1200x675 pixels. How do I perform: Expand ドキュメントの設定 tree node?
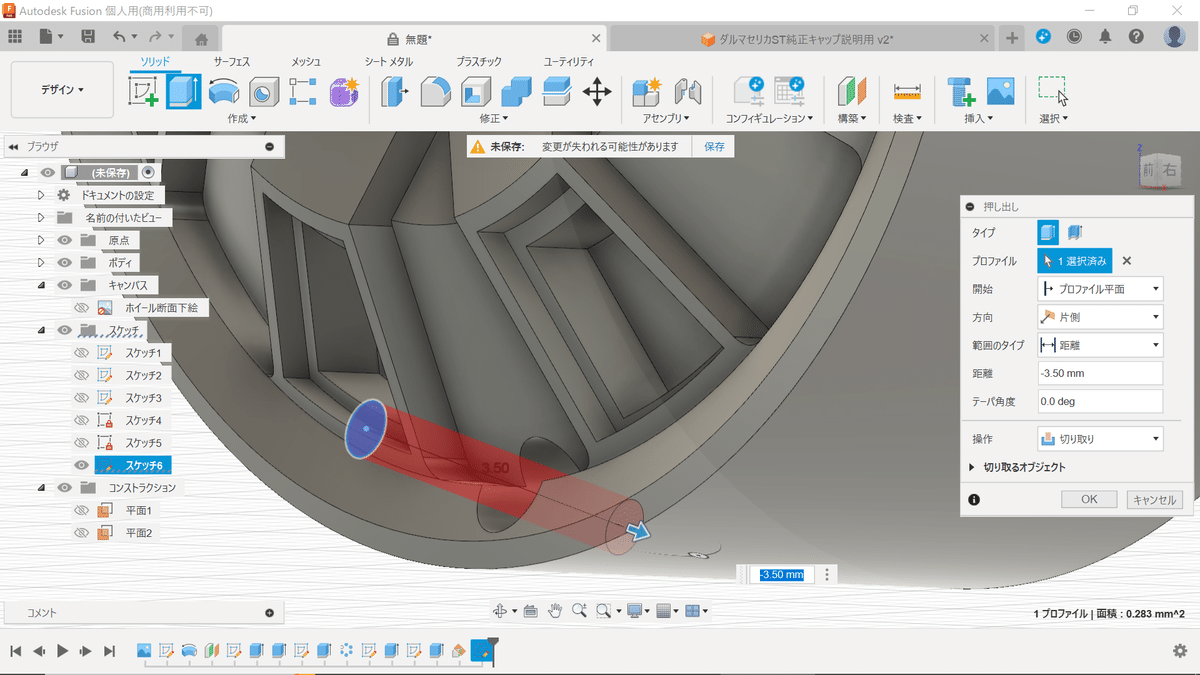point(41,195)
